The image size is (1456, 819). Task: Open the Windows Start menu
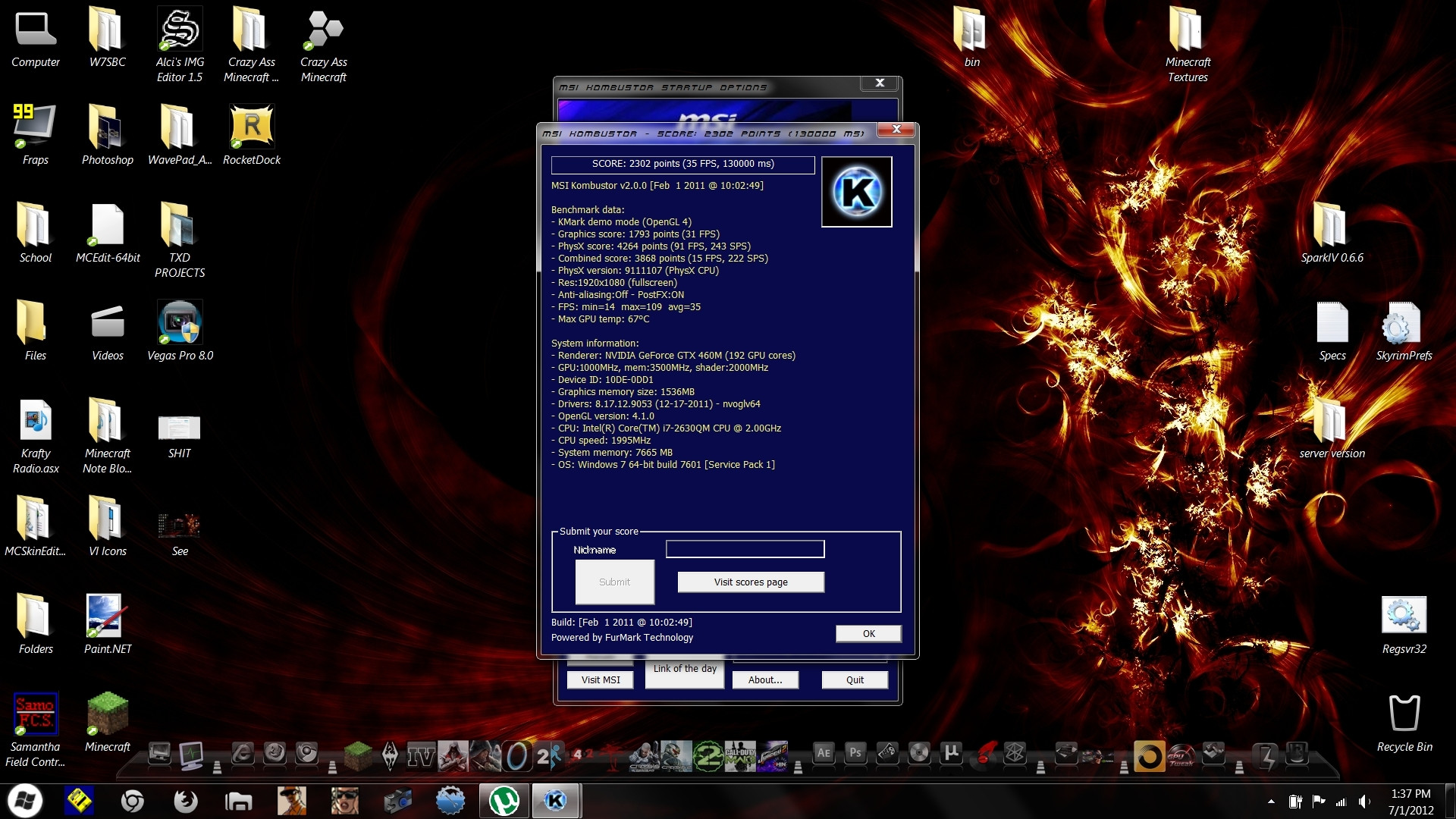point(25,801)
